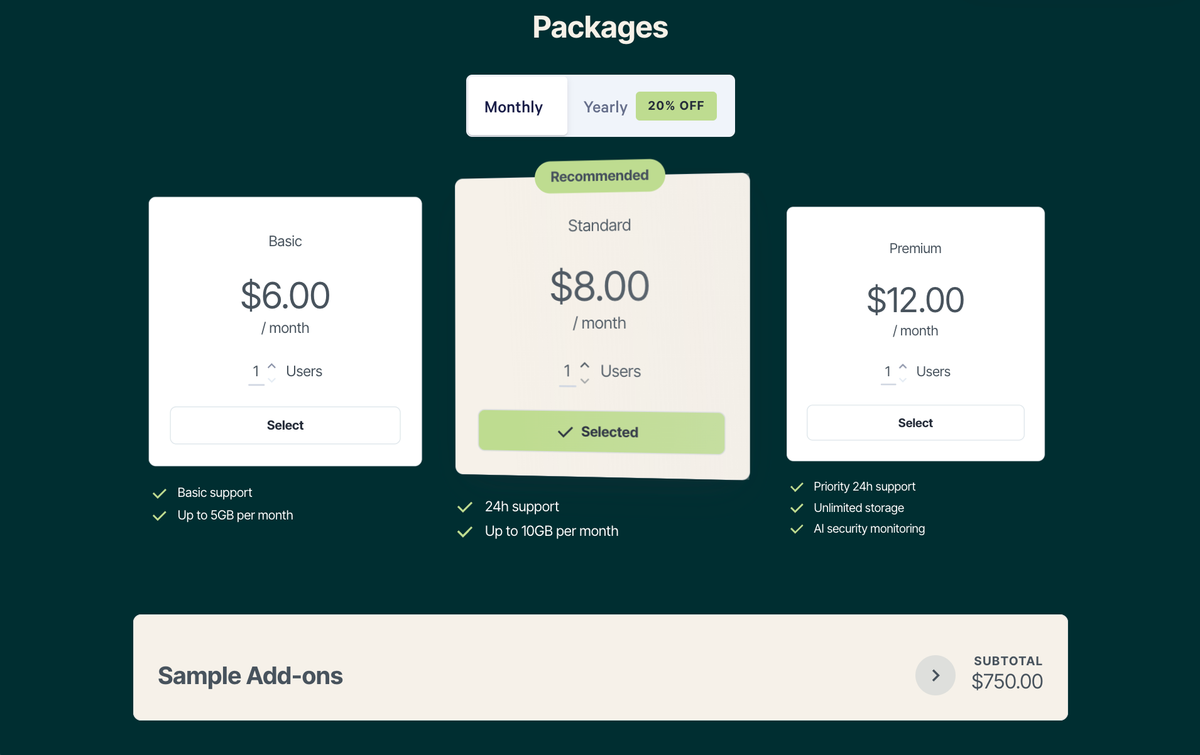Increase Premium plan users with up arrow
This screenshot has width=1200, height=755.
tap(903, 366)
